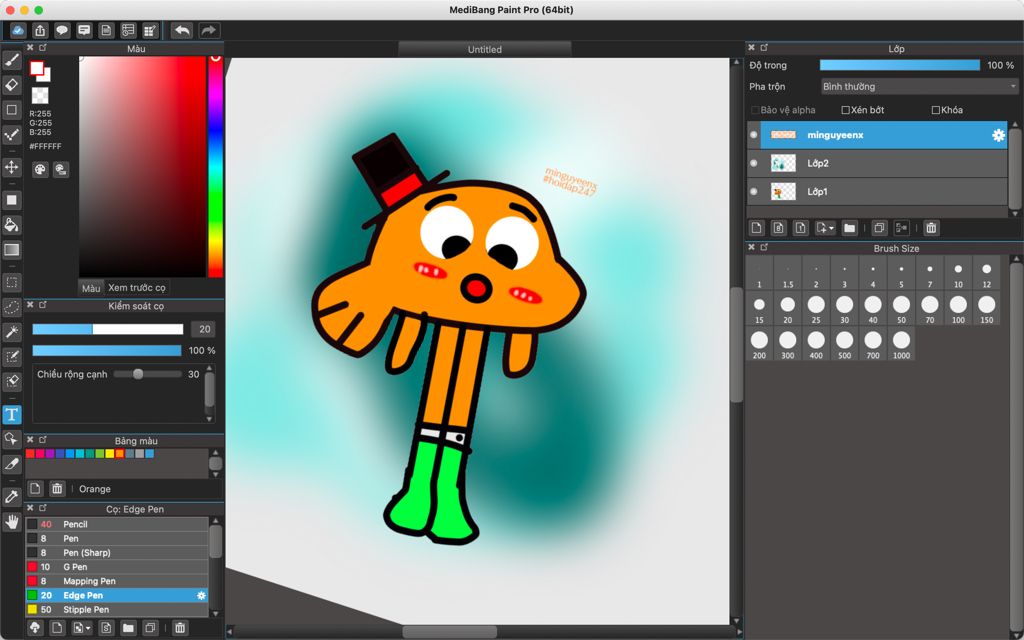Viewport: 1024px width, 640px height.
Task: Set brush size to 1000
Action: point(901,344)
